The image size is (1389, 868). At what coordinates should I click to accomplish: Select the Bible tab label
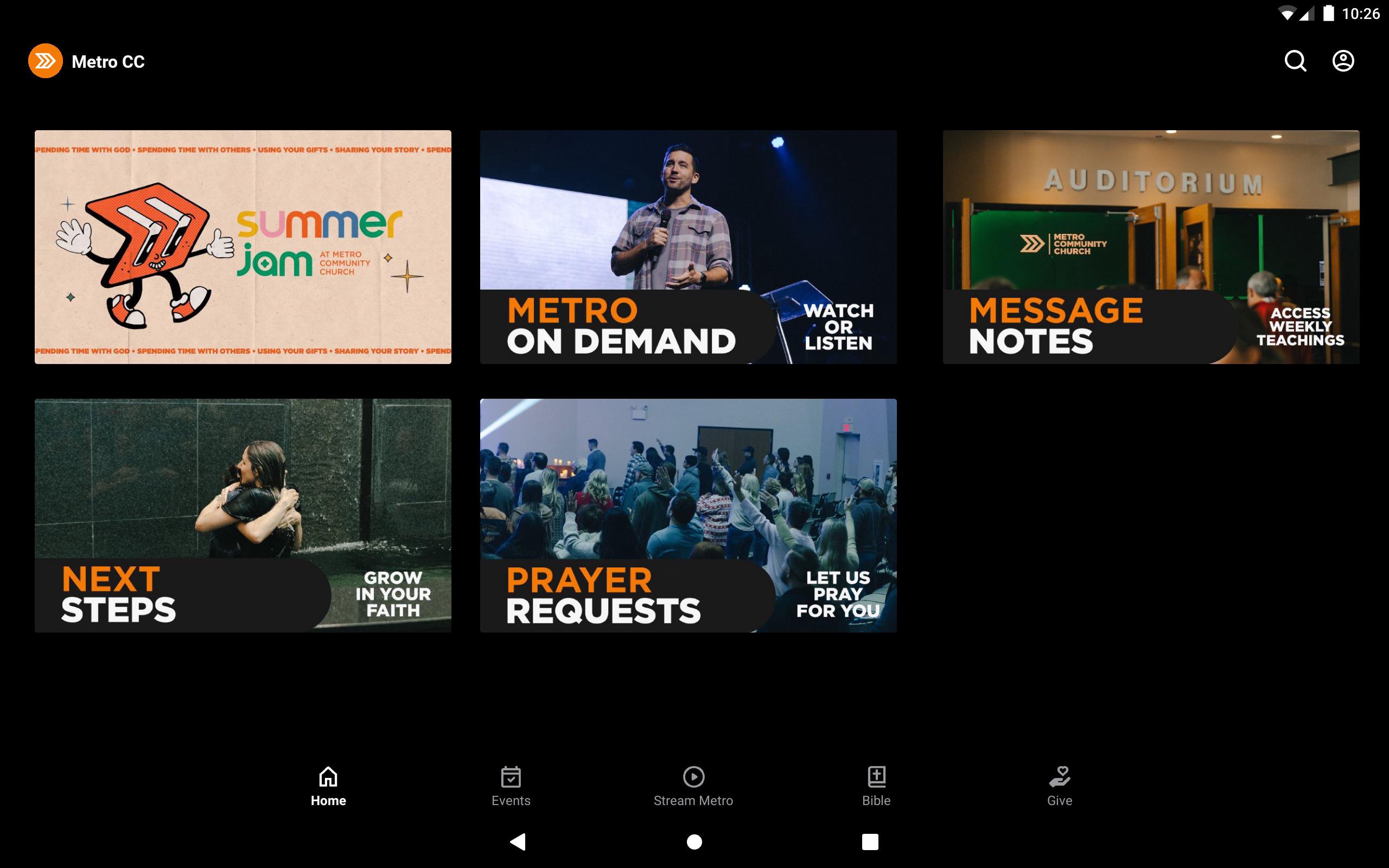coord(876,800)
